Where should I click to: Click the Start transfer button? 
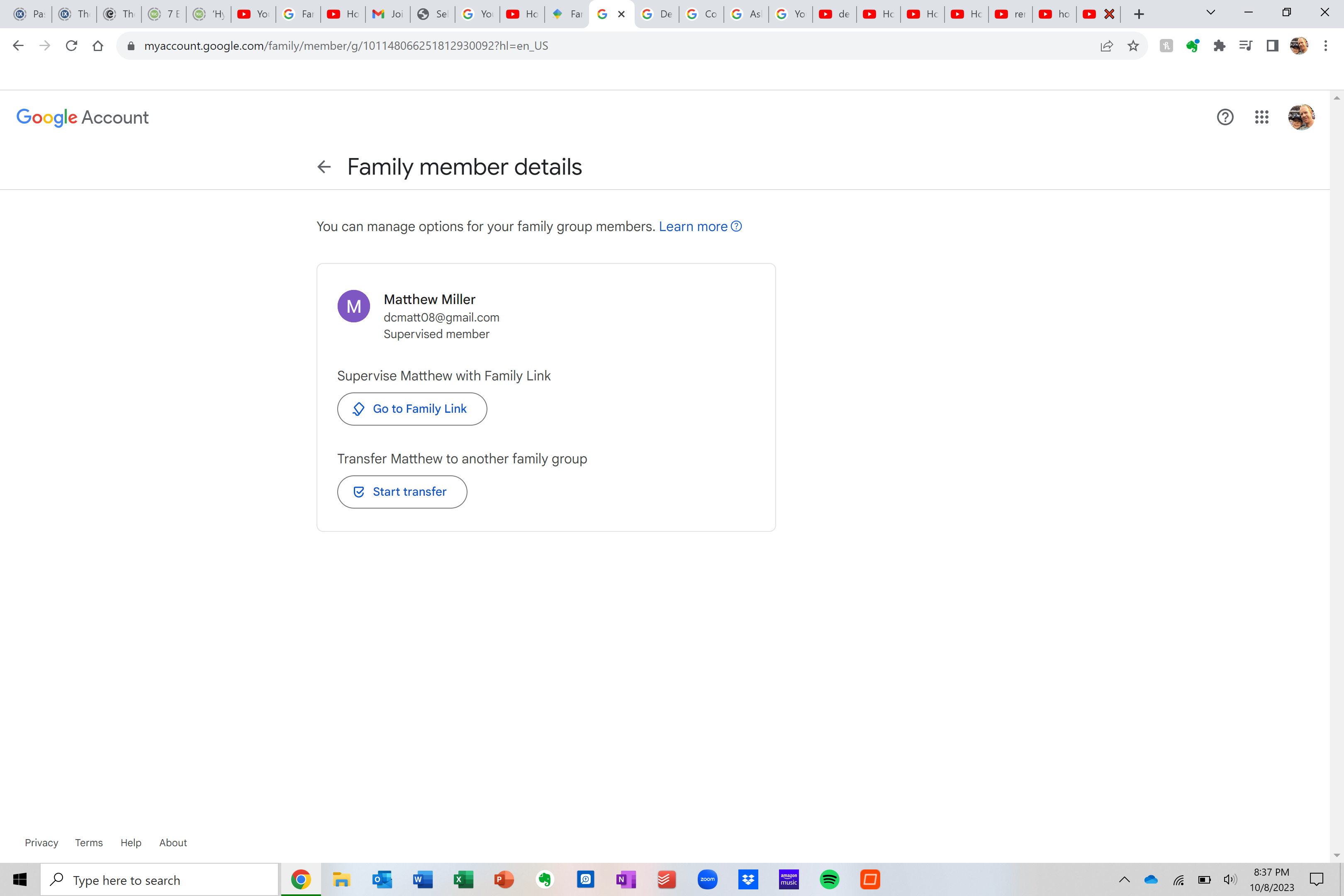(402, 492)
